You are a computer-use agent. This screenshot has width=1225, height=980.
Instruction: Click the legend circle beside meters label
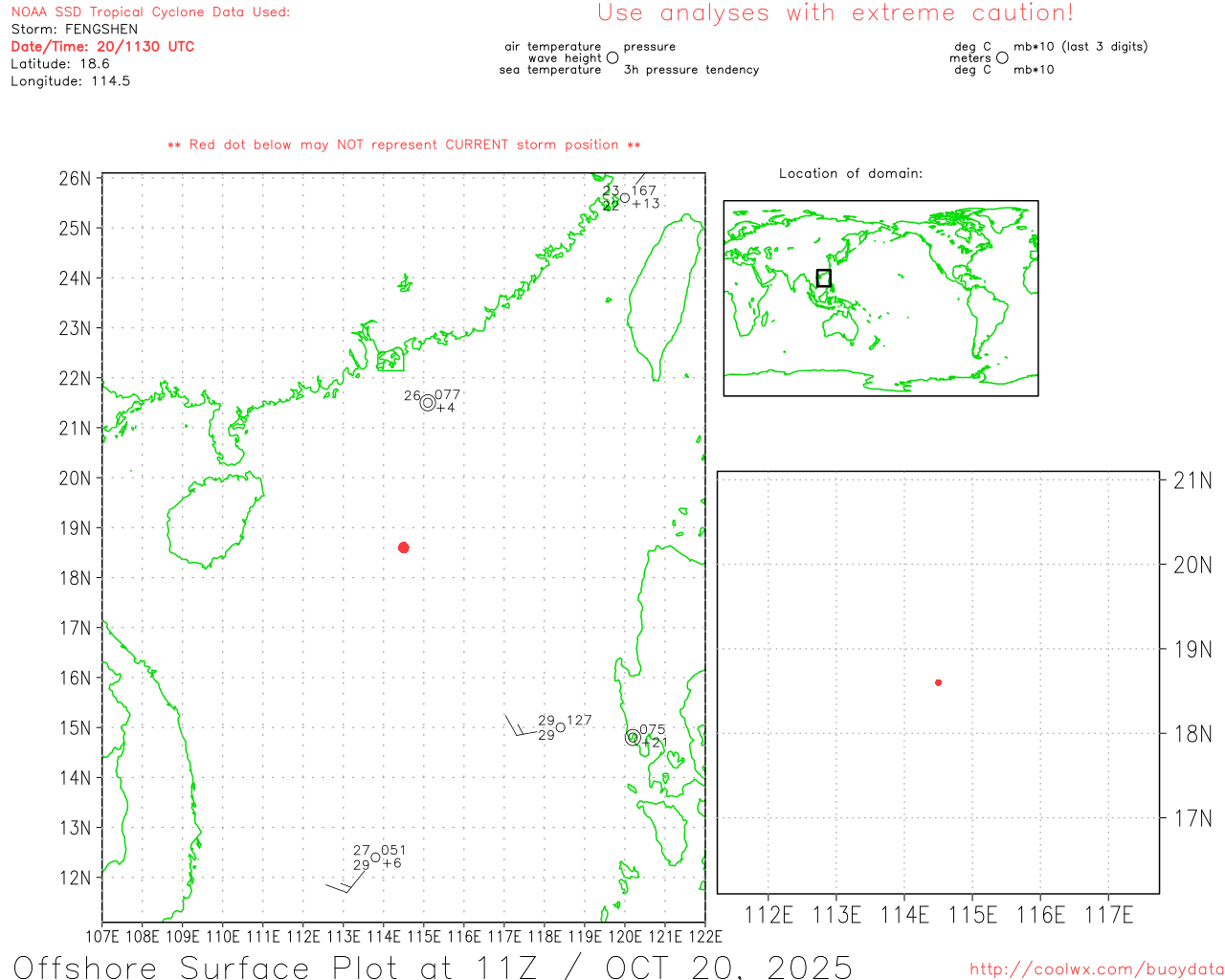[1002, 58]
